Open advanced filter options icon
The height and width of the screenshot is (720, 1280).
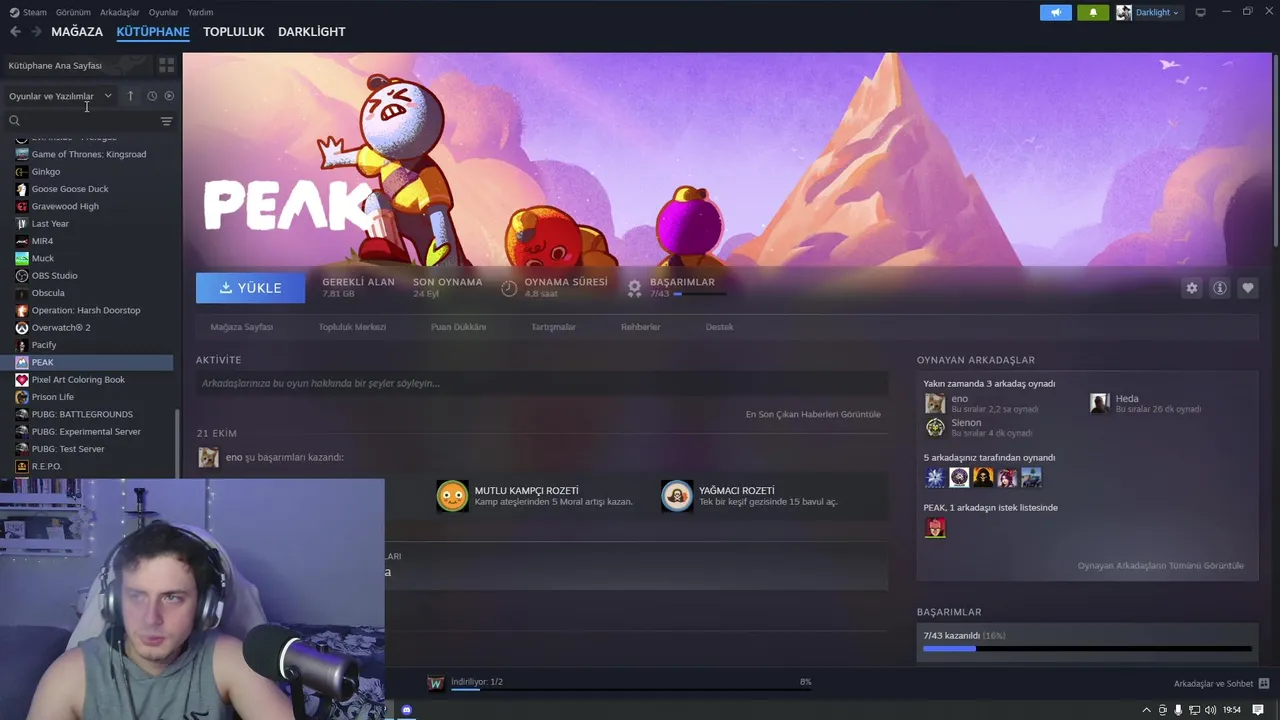166,121
